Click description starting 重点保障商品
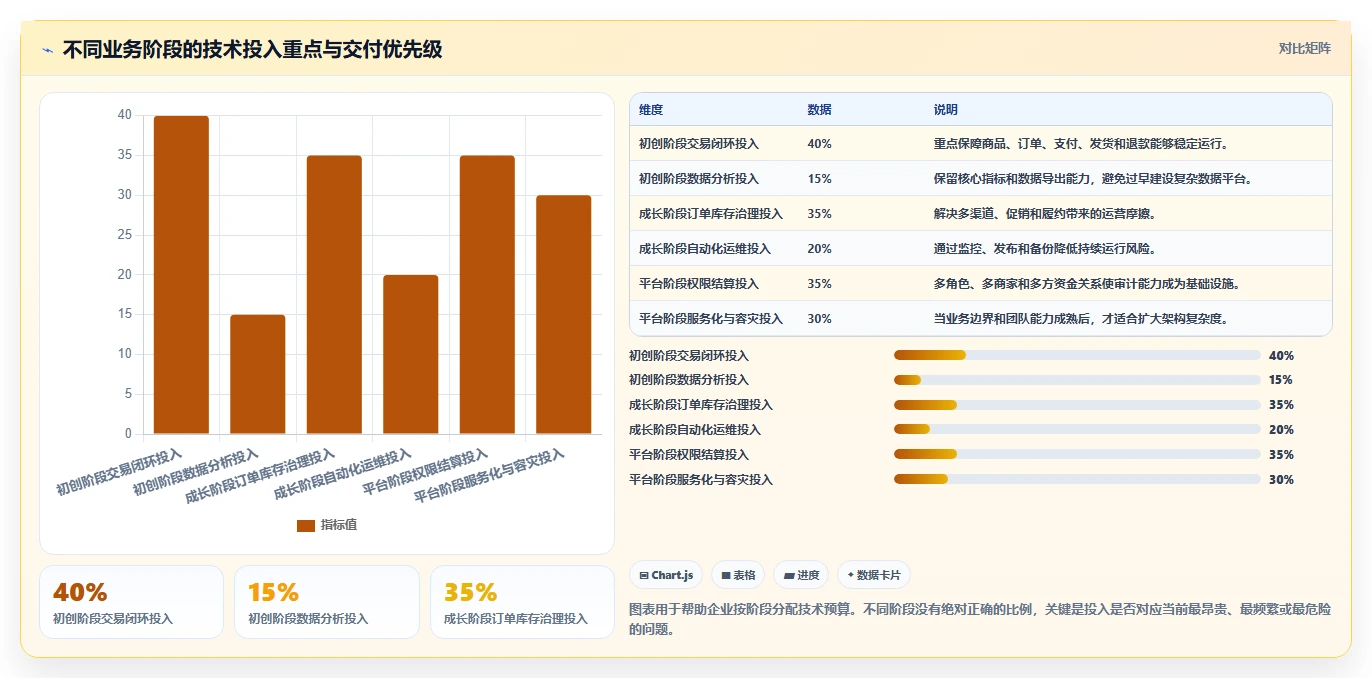 [x=1081, y=144]
